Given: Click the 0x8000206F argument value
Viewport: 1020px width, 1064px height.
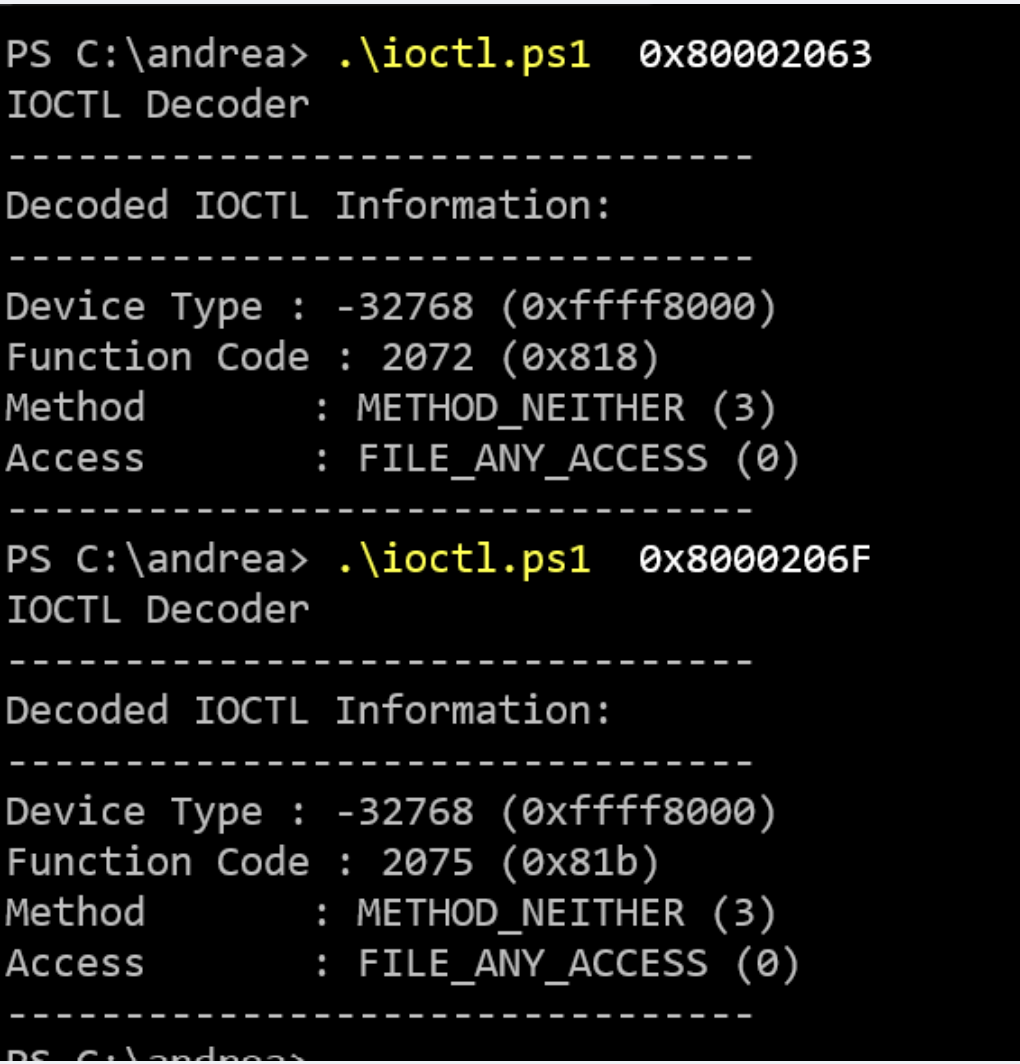Looking at the screenshot, I should click(755, 559).
